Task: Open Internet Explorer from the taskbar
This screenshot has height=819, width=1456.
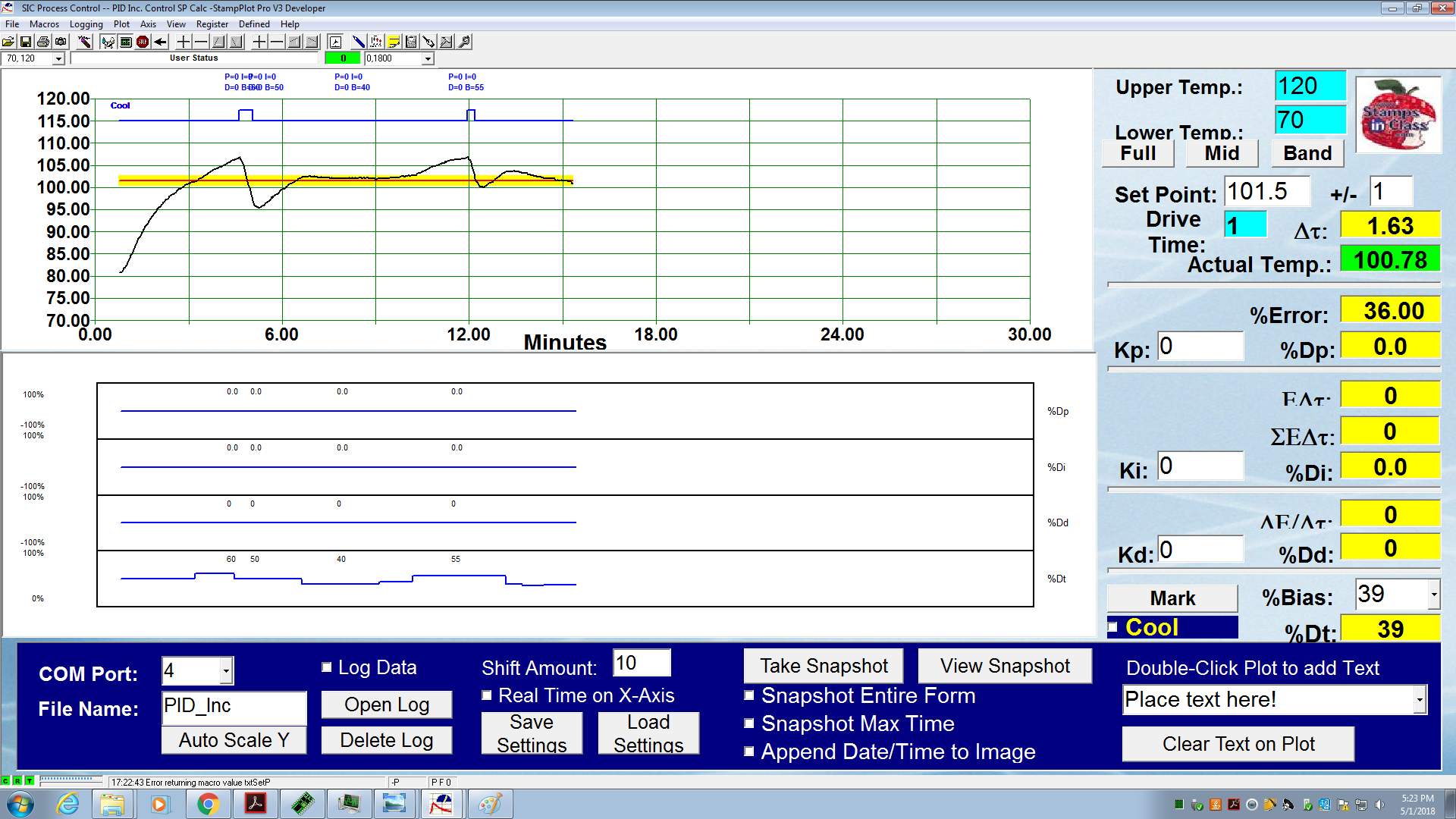Action: coord(67,804)
